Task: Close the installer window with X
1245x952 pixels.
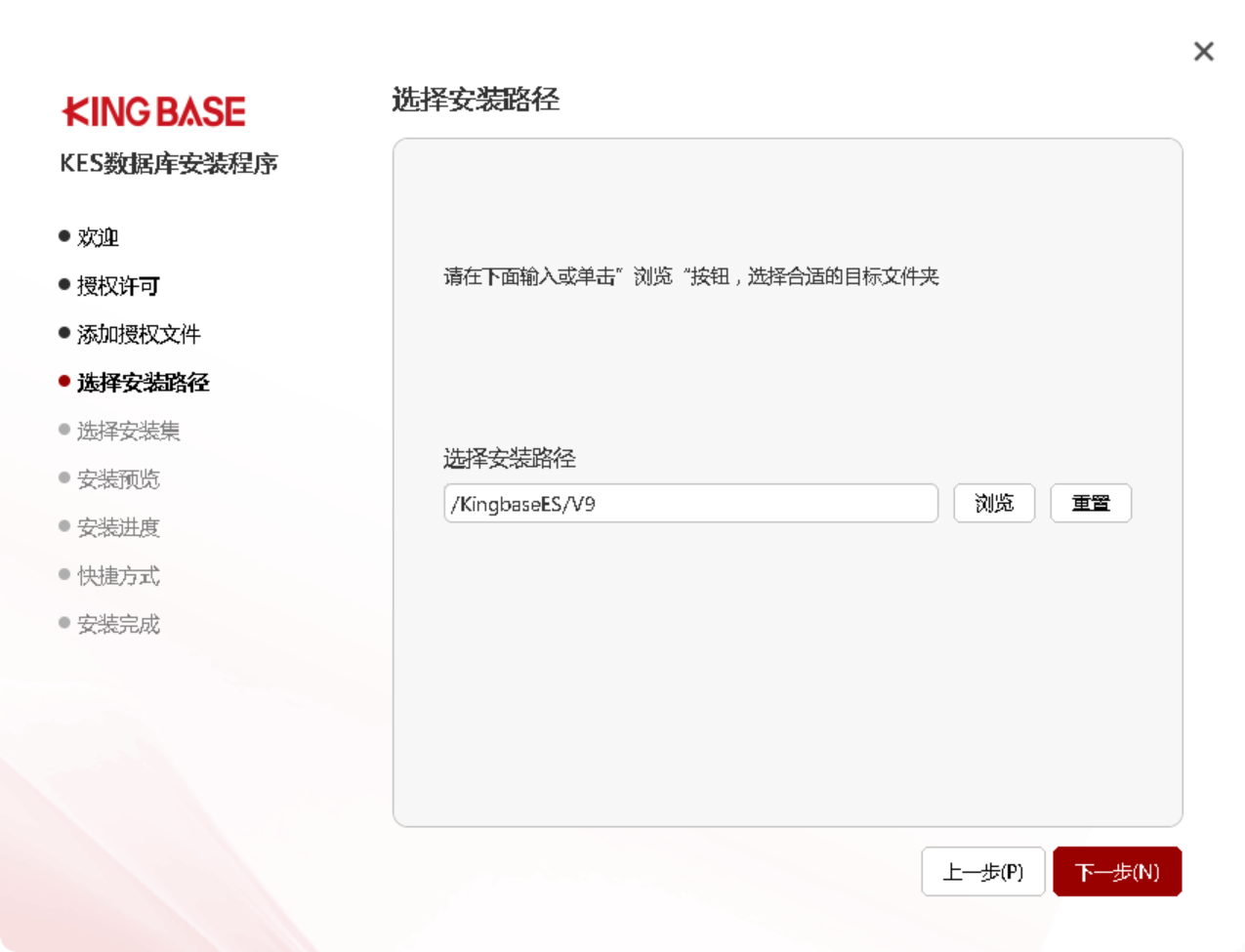Action: tap(1204, 52)
